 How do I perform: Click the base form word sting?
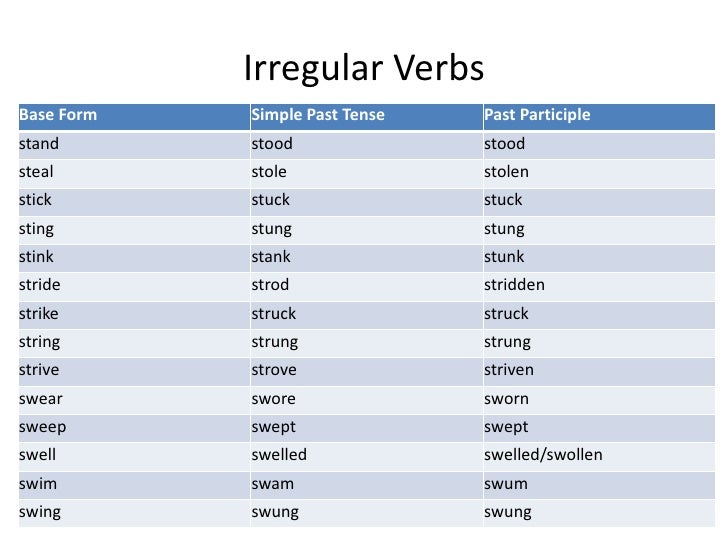tap(36, 229)
